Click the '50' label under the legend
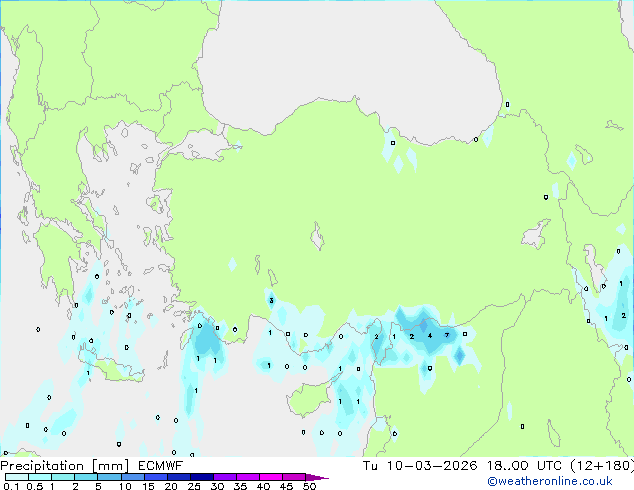This screenshot has width=634, height=490. [x=309, y=486]
